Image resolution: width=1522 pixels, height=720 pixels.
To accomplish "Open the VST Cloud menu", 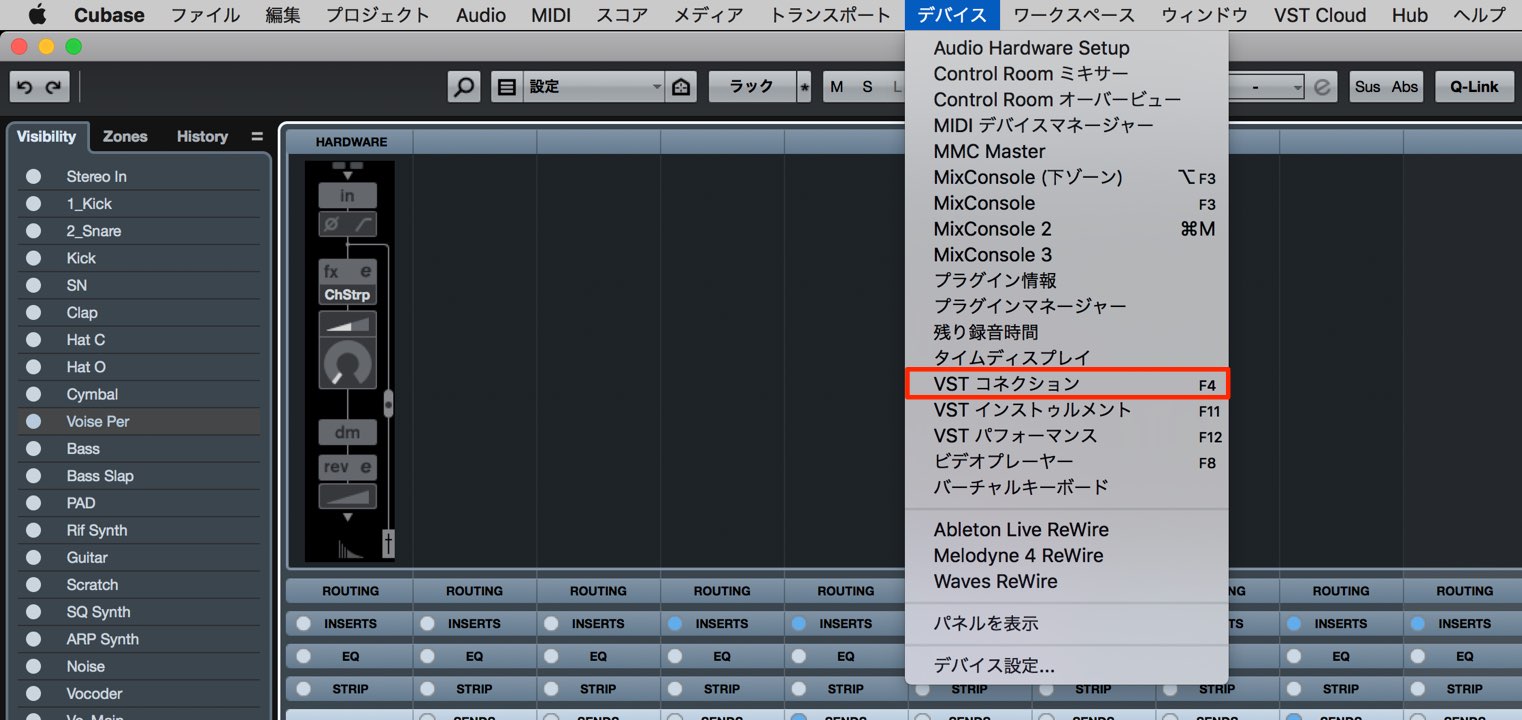I will (1320, 15).
